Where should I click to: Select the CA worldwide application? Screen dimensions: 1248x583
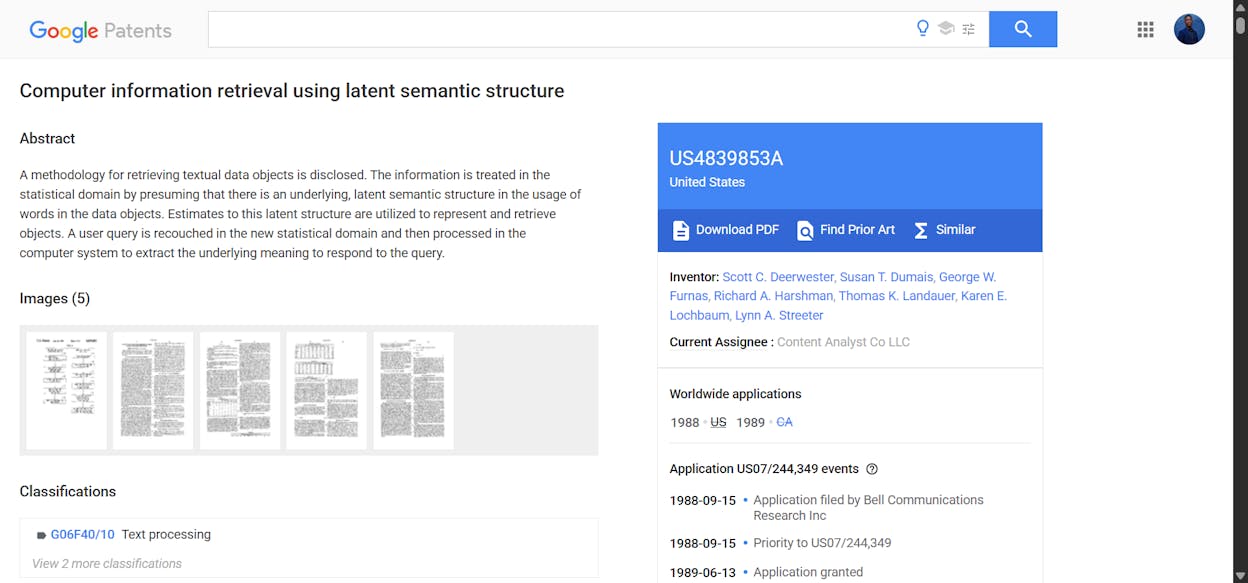784,422
